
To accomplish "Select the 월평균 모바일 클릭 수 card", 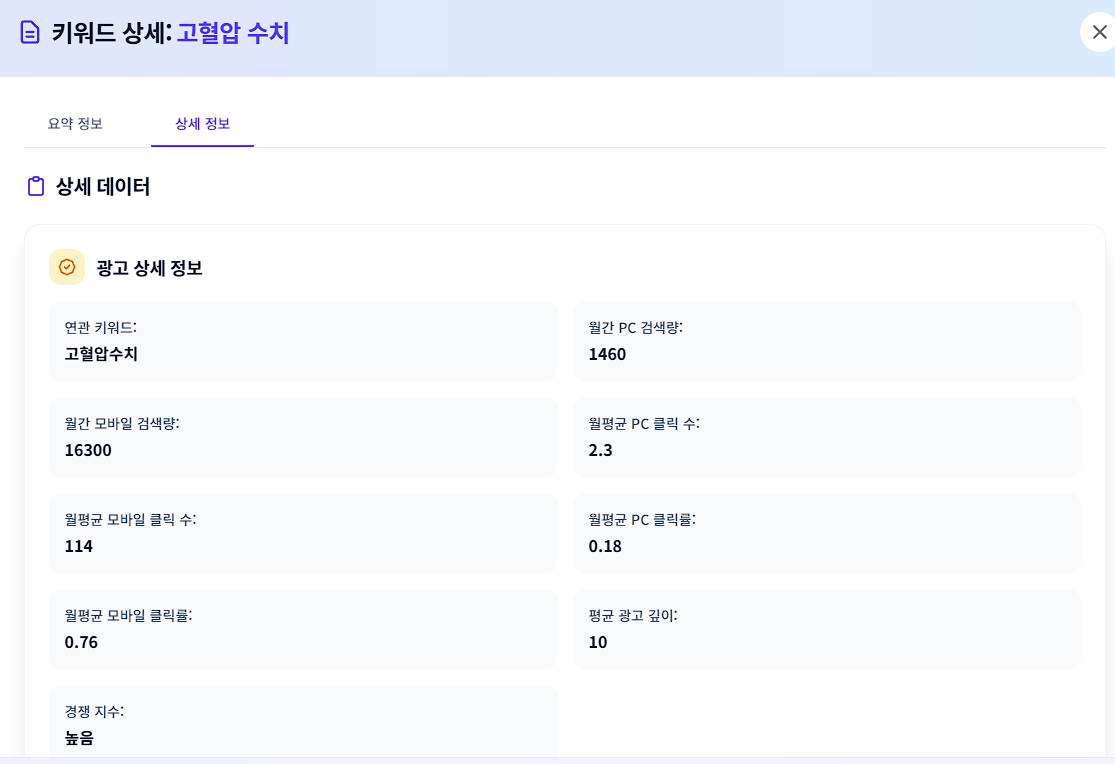I will [302, 533].
